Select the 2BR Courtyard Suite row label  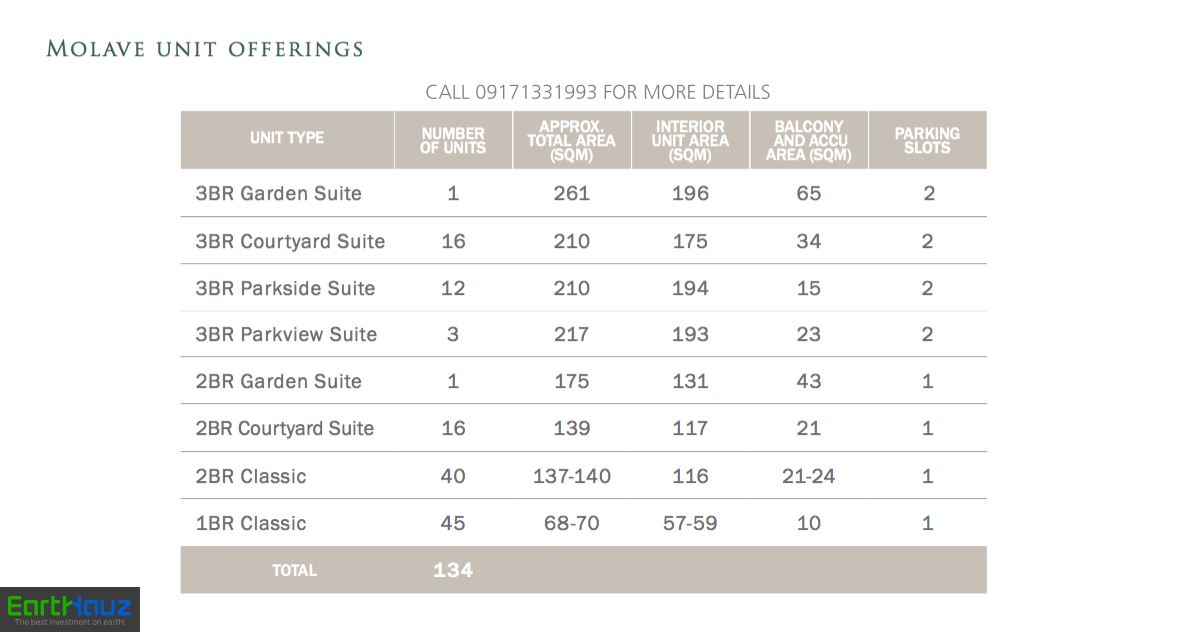285,429
